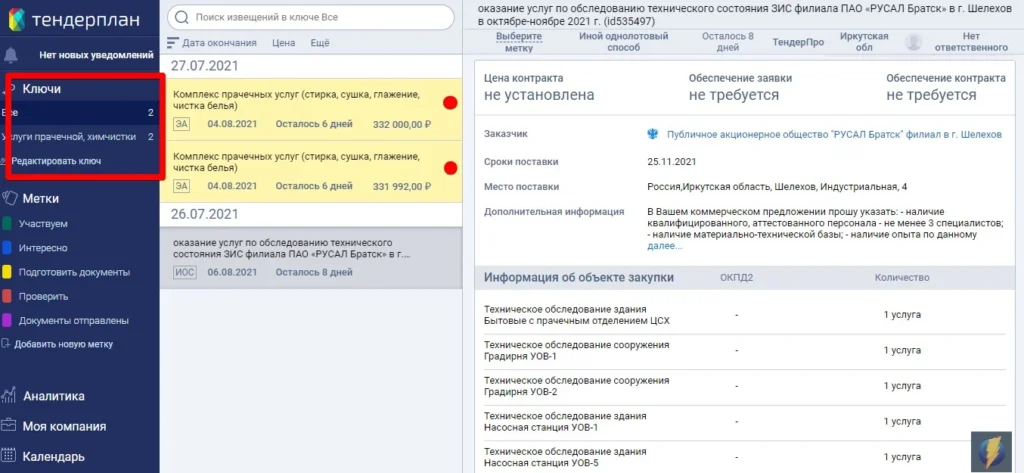Open the РУСАЛ Братск обследование tender card
1024x473 pixels.
[x=311, y=258]
